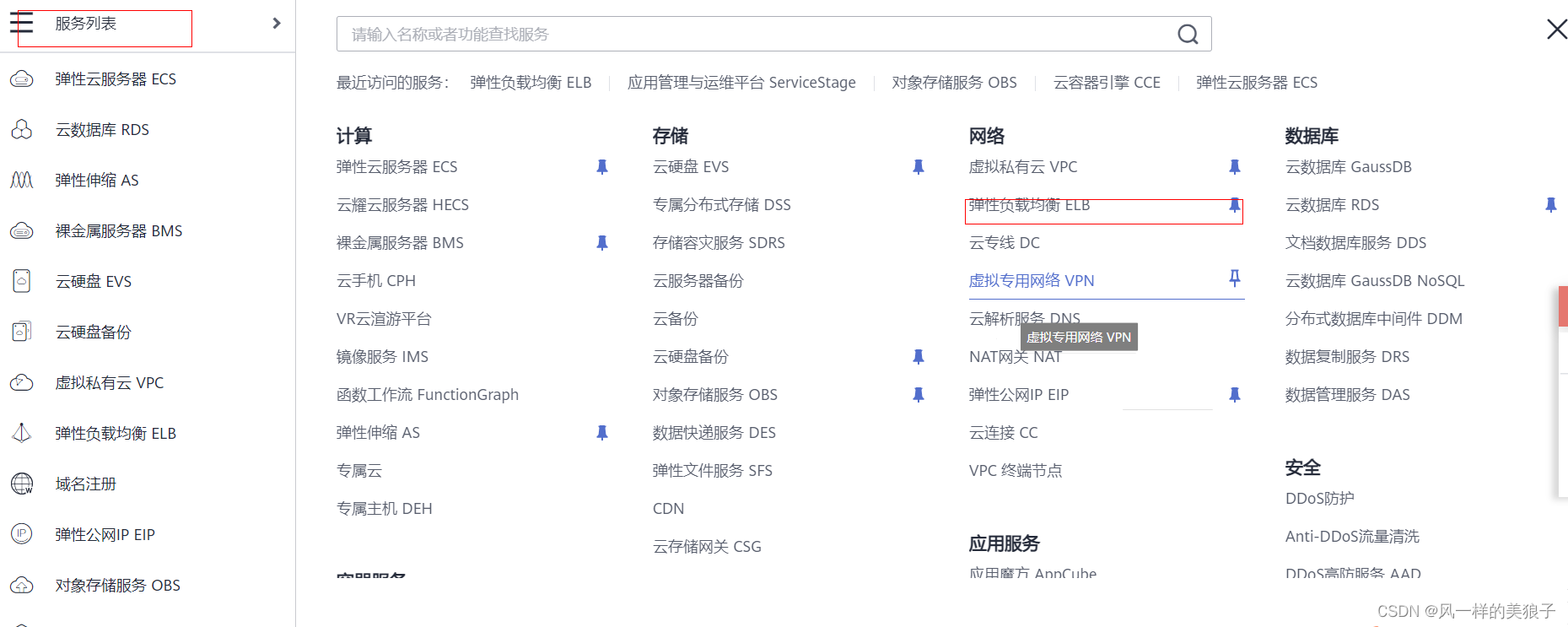Screen dimensions: 1568x627
Task: Open recent service 云容器引擎 CCE
Action: [1107, 83]
